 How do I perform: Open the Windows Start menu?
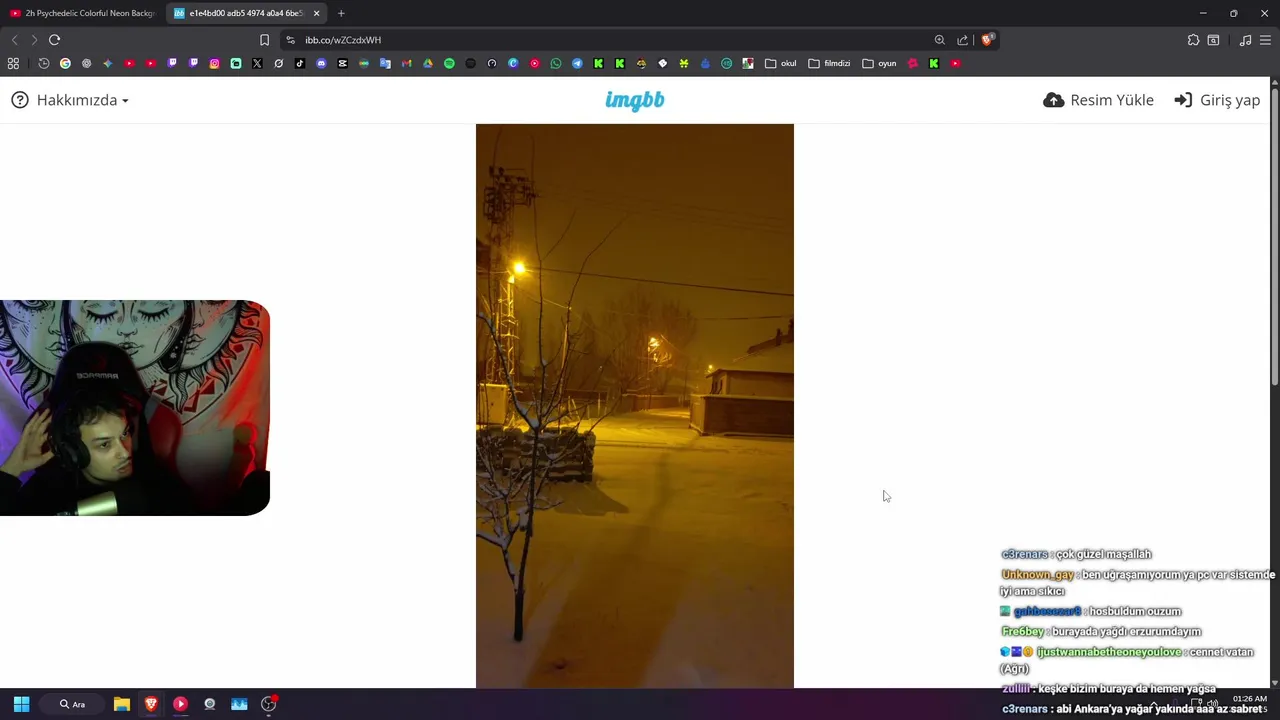pyautogui.click(x=21, y=704)
